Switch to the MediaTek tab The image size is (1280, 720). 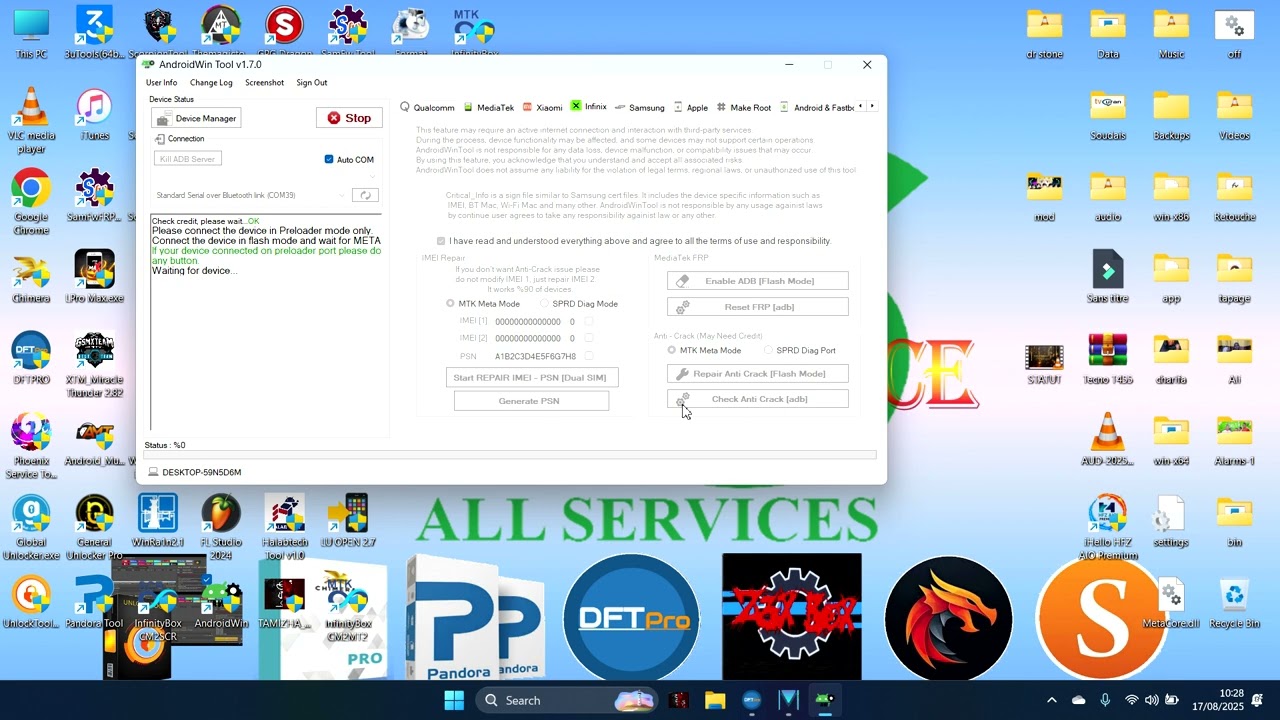488,107
